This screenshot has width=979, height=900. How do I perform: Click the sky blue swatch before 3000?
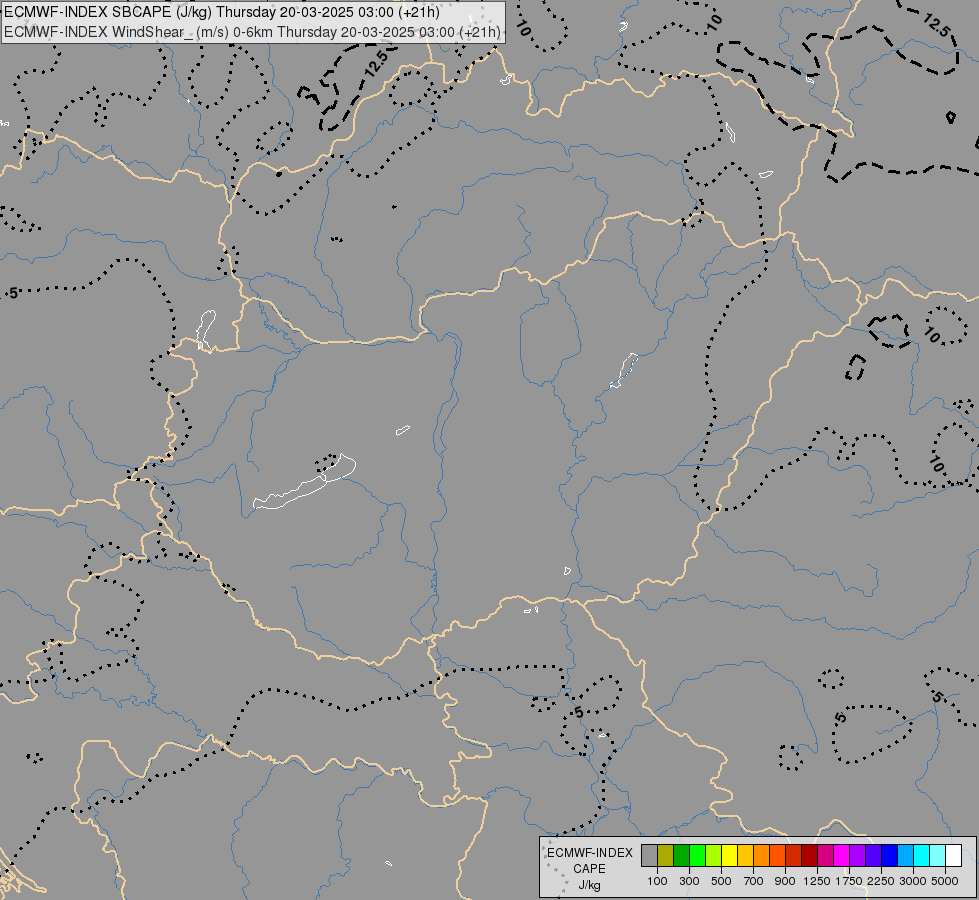(x=906, y=855)
